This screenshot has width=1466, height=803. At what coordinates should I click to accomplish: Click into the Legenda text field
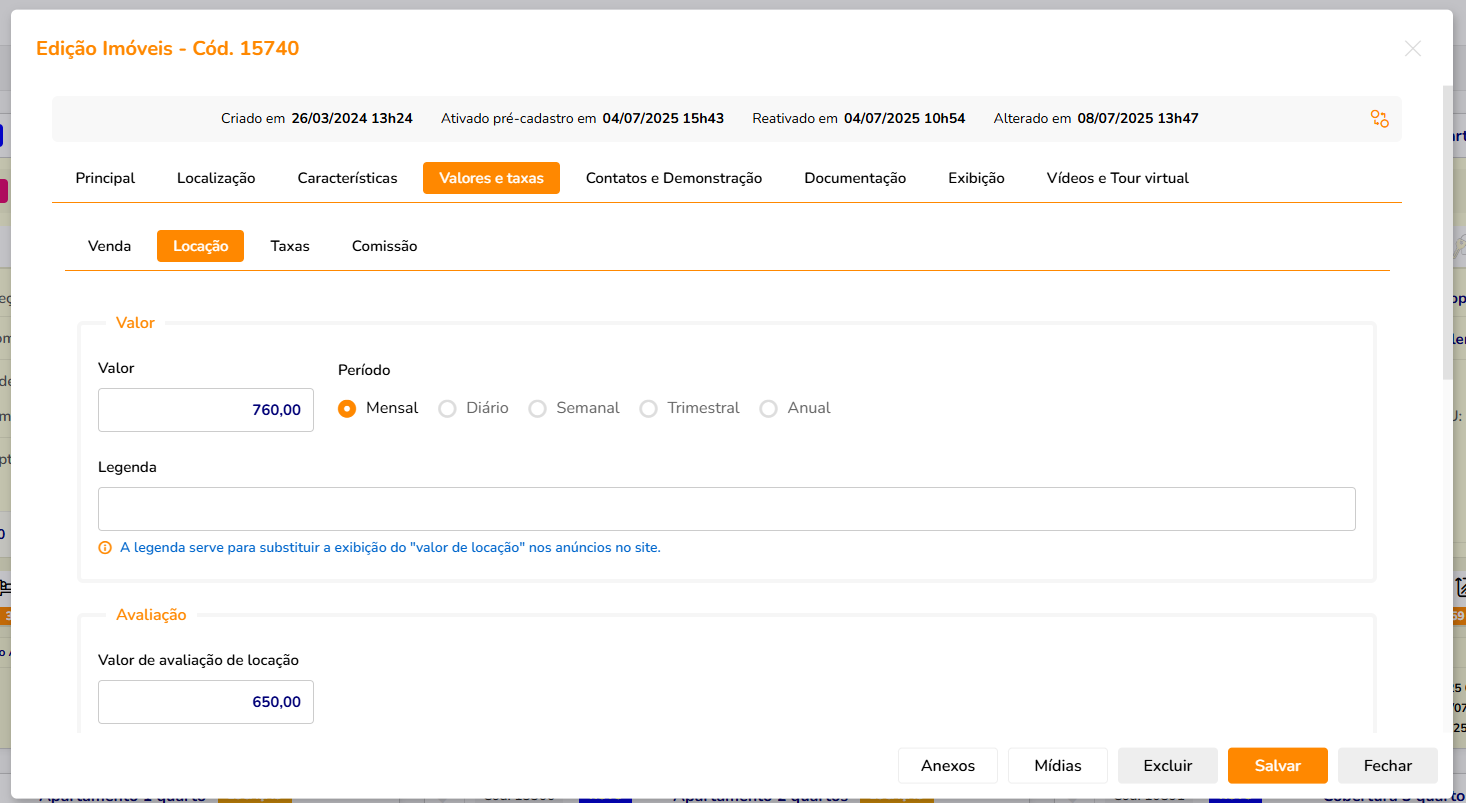(x=726, y=509)
